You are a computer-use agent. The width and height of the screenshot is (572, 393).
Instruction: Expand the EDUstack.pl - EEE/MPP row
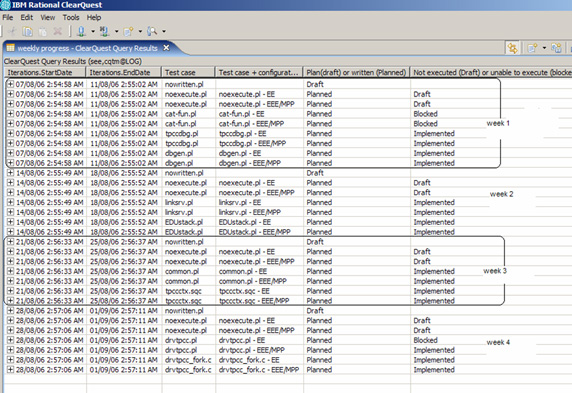coord(10,232)
